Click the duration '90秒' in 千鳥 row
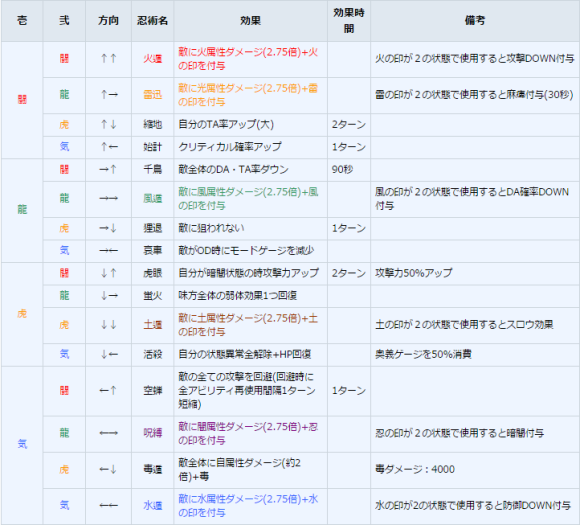This screenshot has width=580, height=525. coord(342,169)
